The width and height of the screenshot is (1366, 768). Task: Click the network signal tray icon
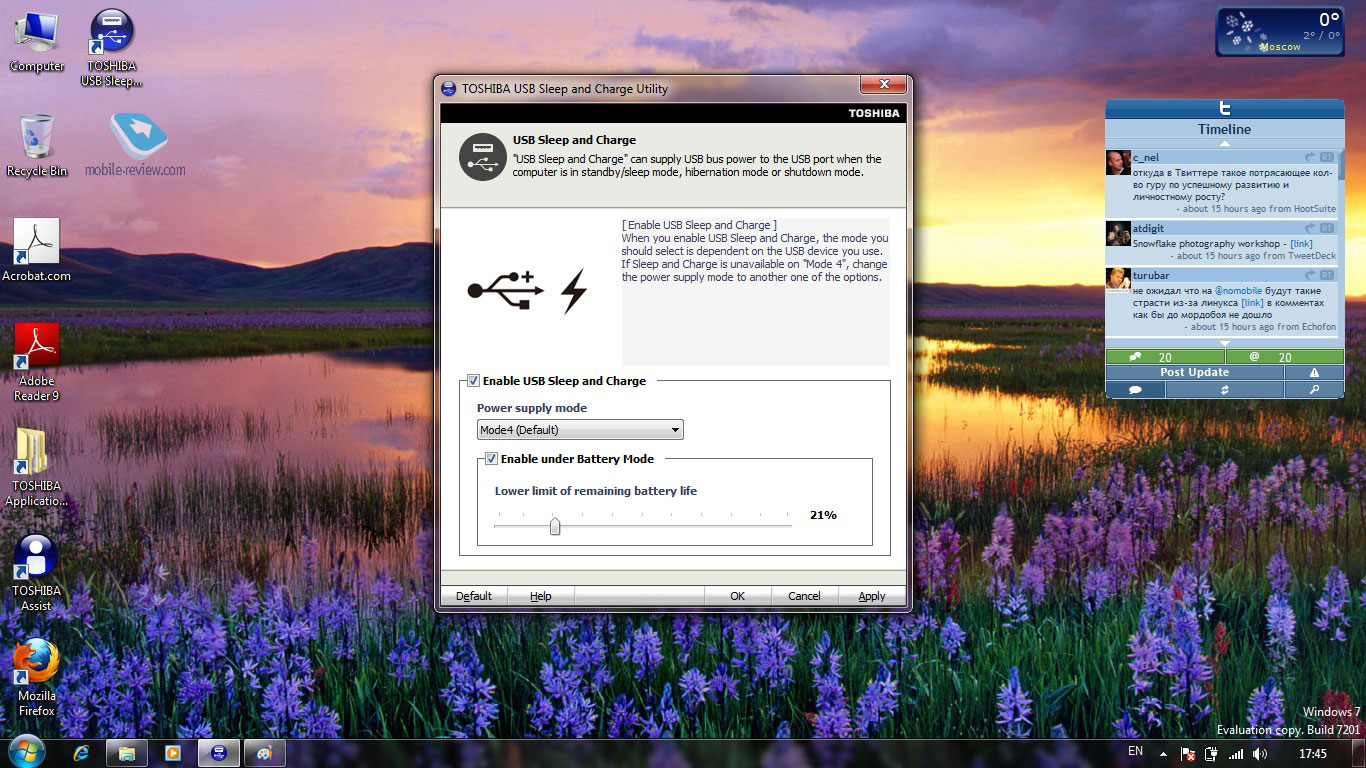click(x=1236, y=754)
